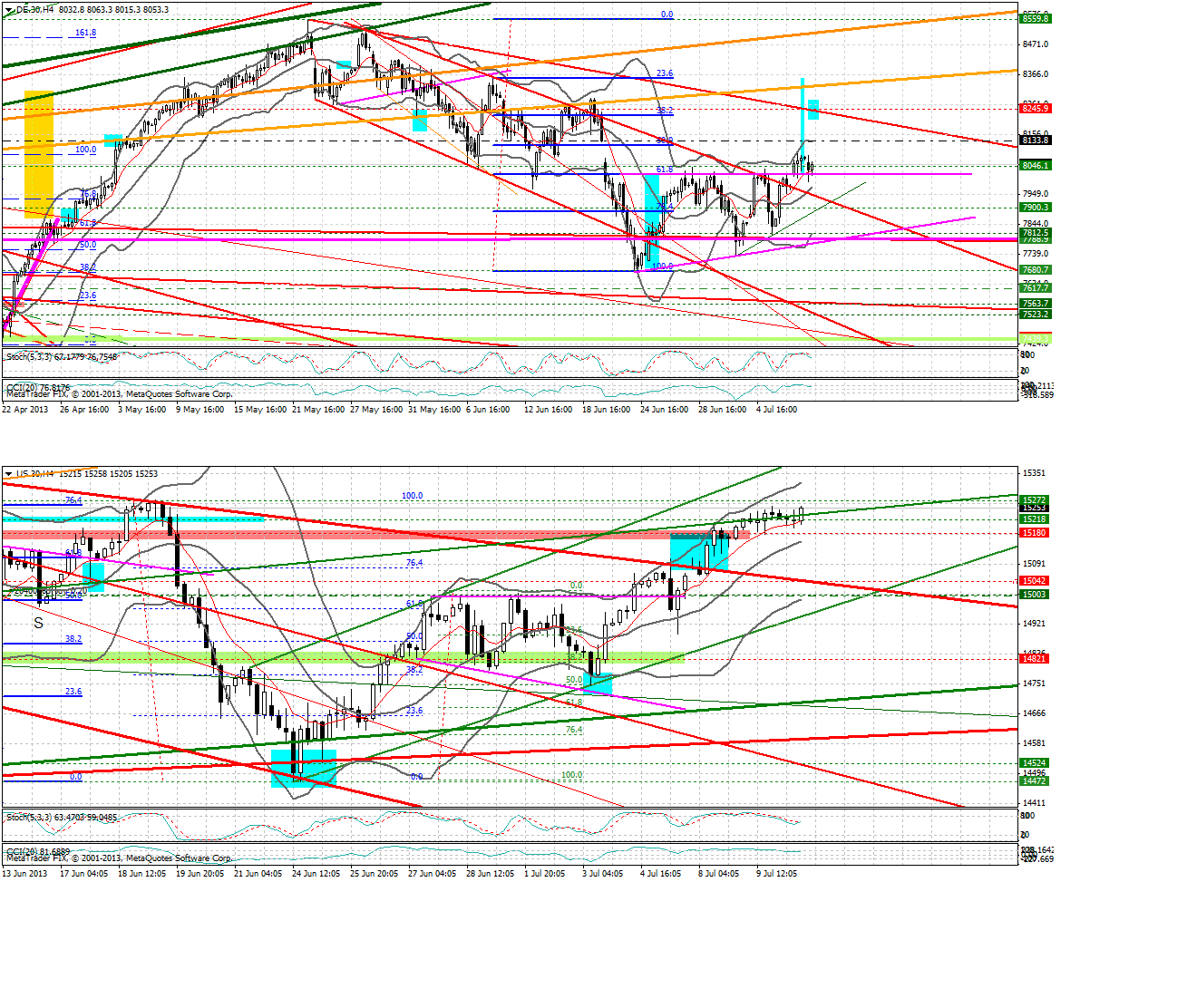The width and height of the screenshot is (1197, 1008).
Task: Click the green 7563.7 price label
Action: pyautogui.click(x=1035, y=303)
